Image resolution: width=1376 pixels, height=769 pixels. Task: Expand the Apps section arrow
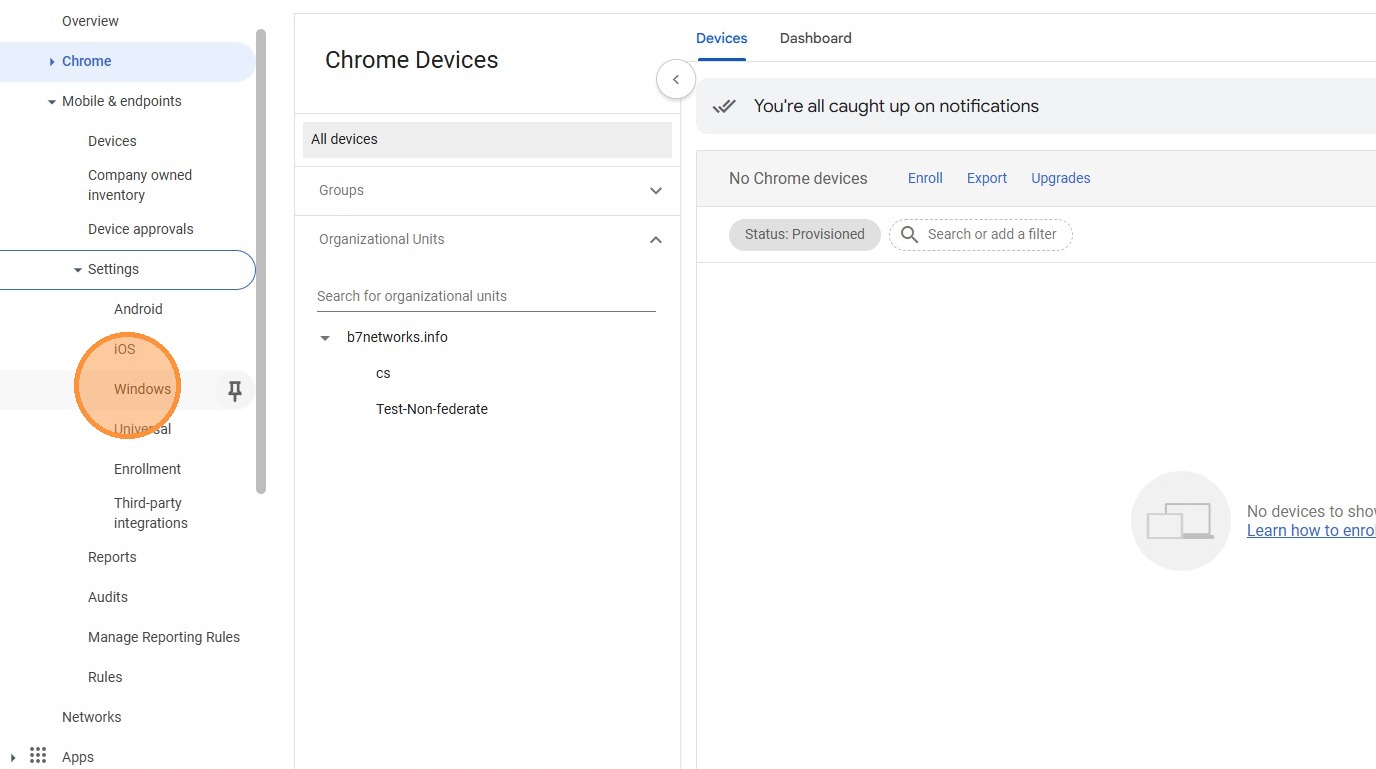(x=13, y=757)
